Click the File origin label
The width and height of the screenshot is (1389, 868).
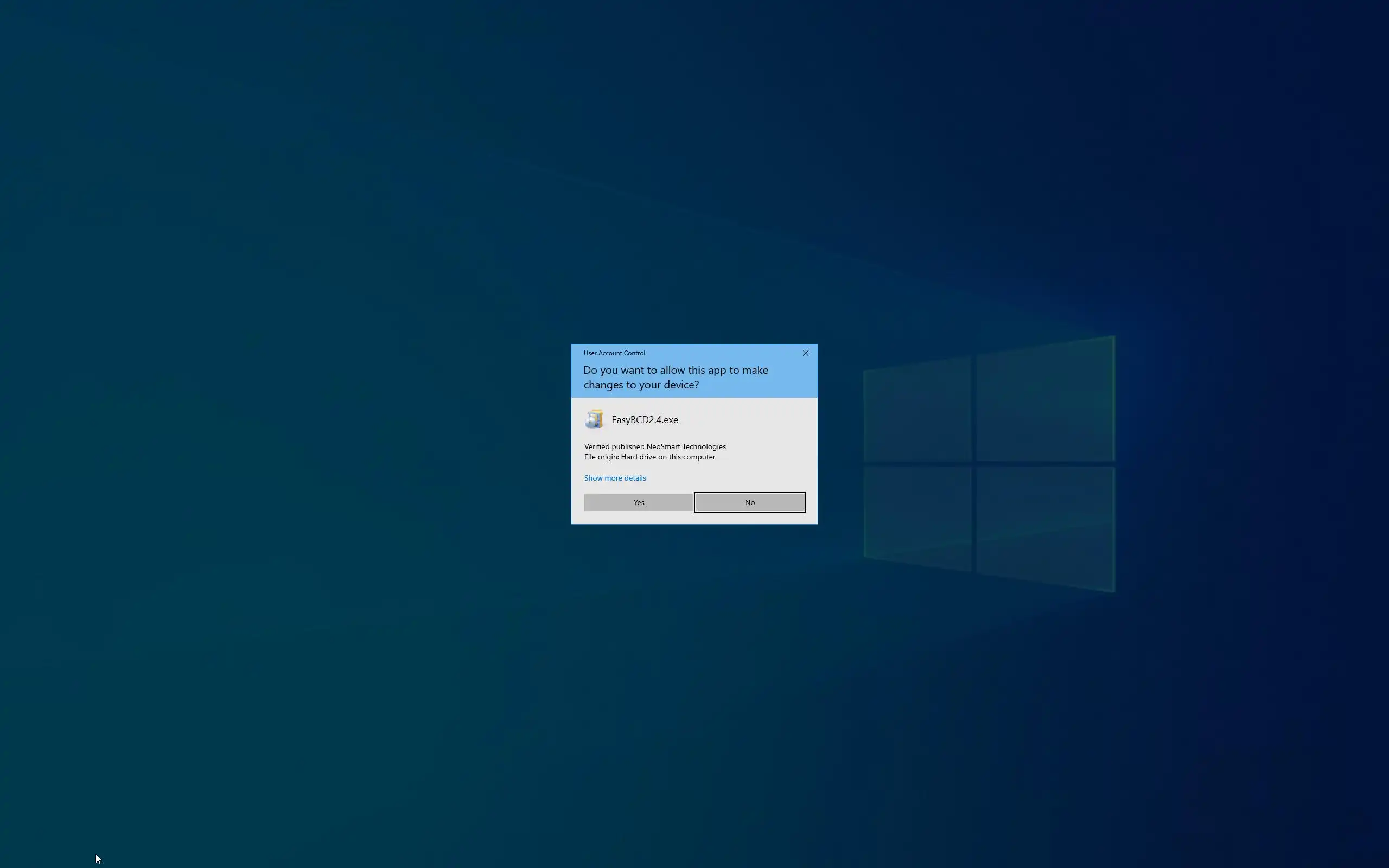601,457
